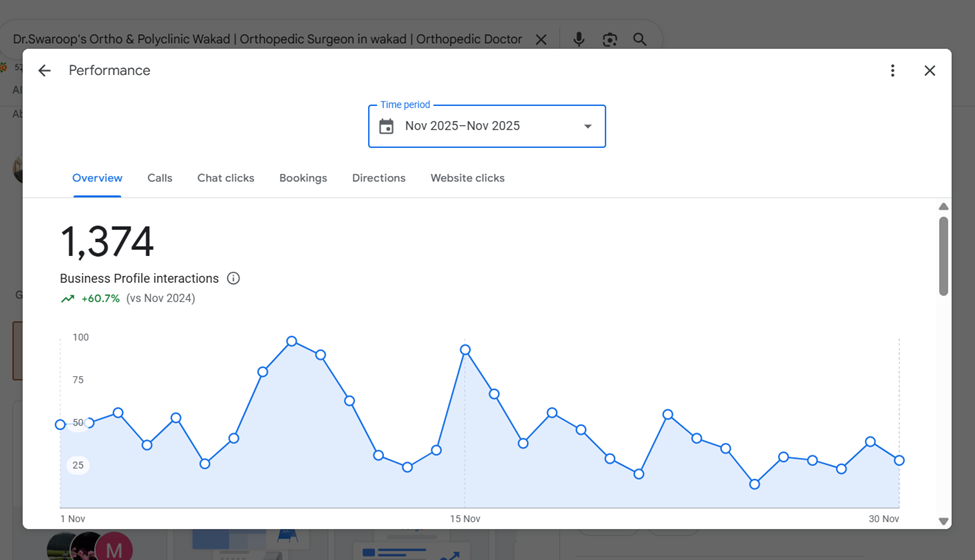
Task: Open the Chat clicks tab
Action: 226,178
